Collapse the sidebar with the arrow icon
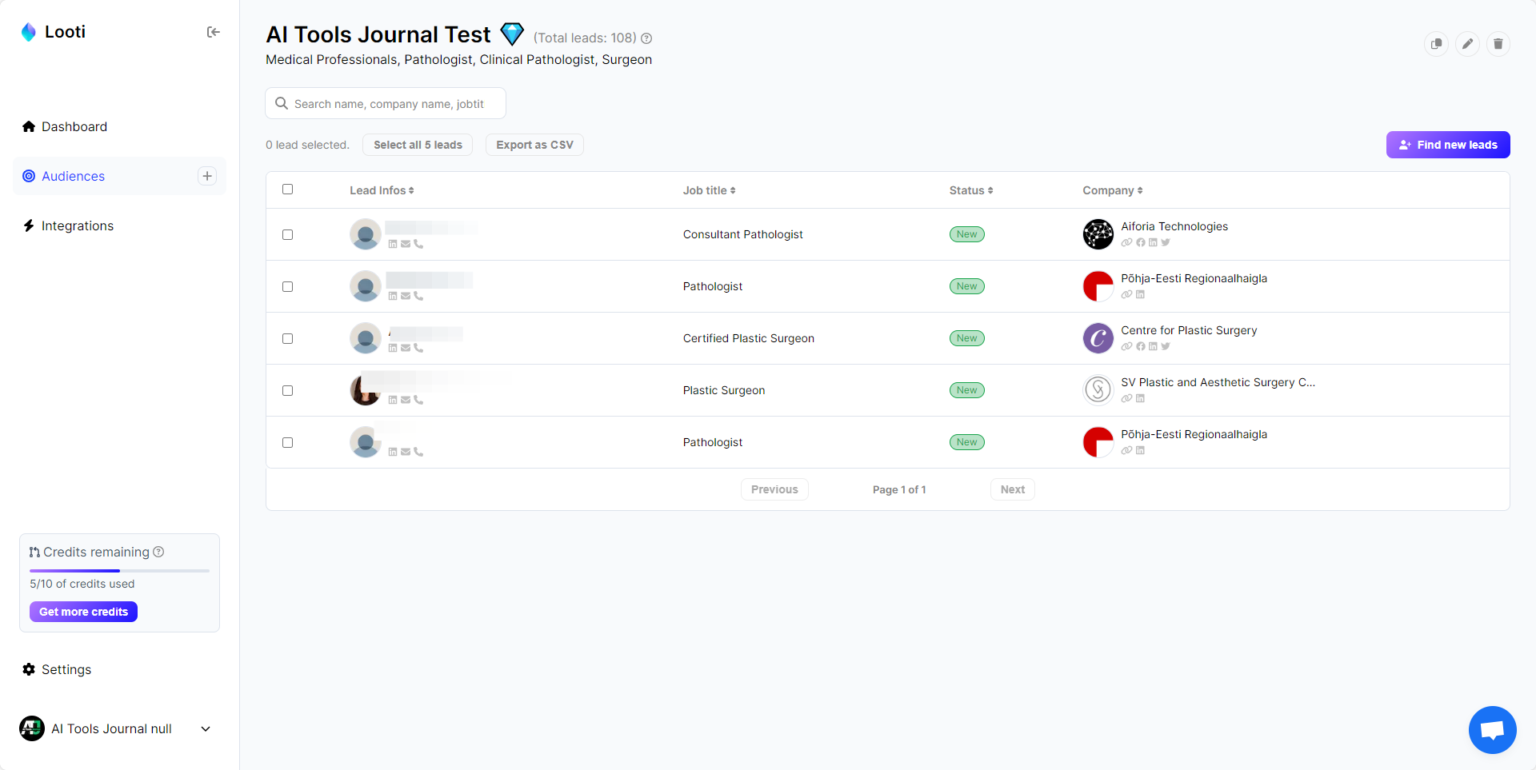The image size is (1536, 770). (x=213, y=31)
